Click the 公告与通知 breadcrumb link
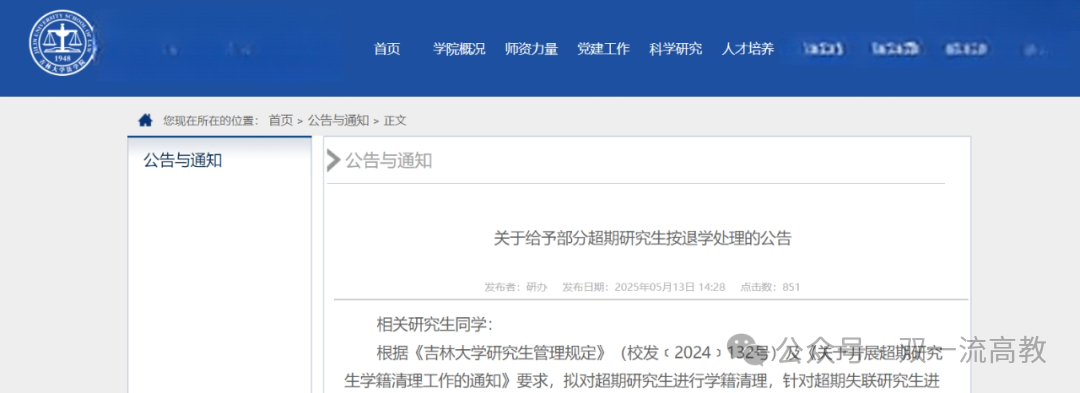 338,120
